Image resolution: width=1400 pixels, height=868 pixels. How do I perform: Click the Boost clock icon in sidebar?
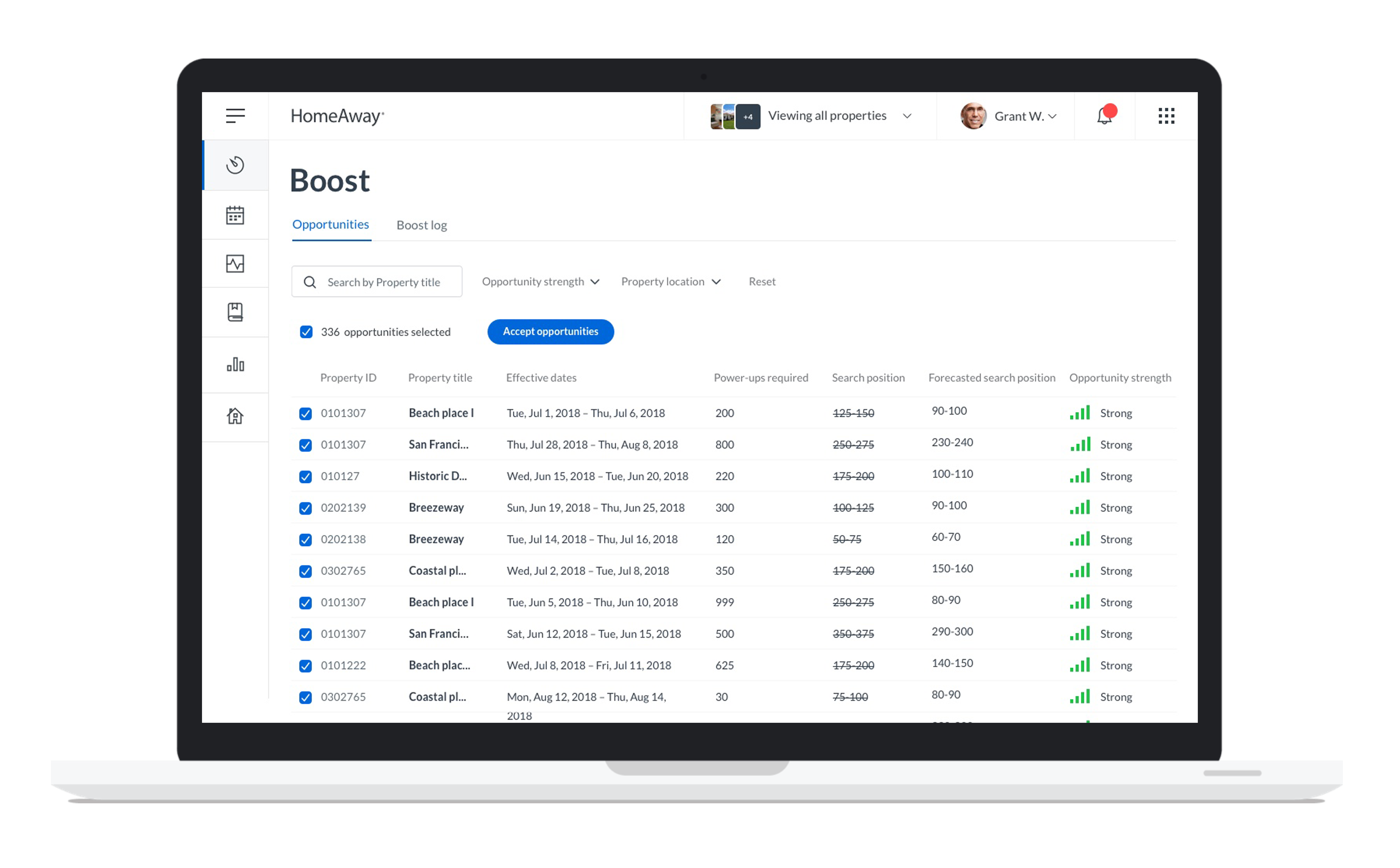pyautogui.click(x=235, y=165)
